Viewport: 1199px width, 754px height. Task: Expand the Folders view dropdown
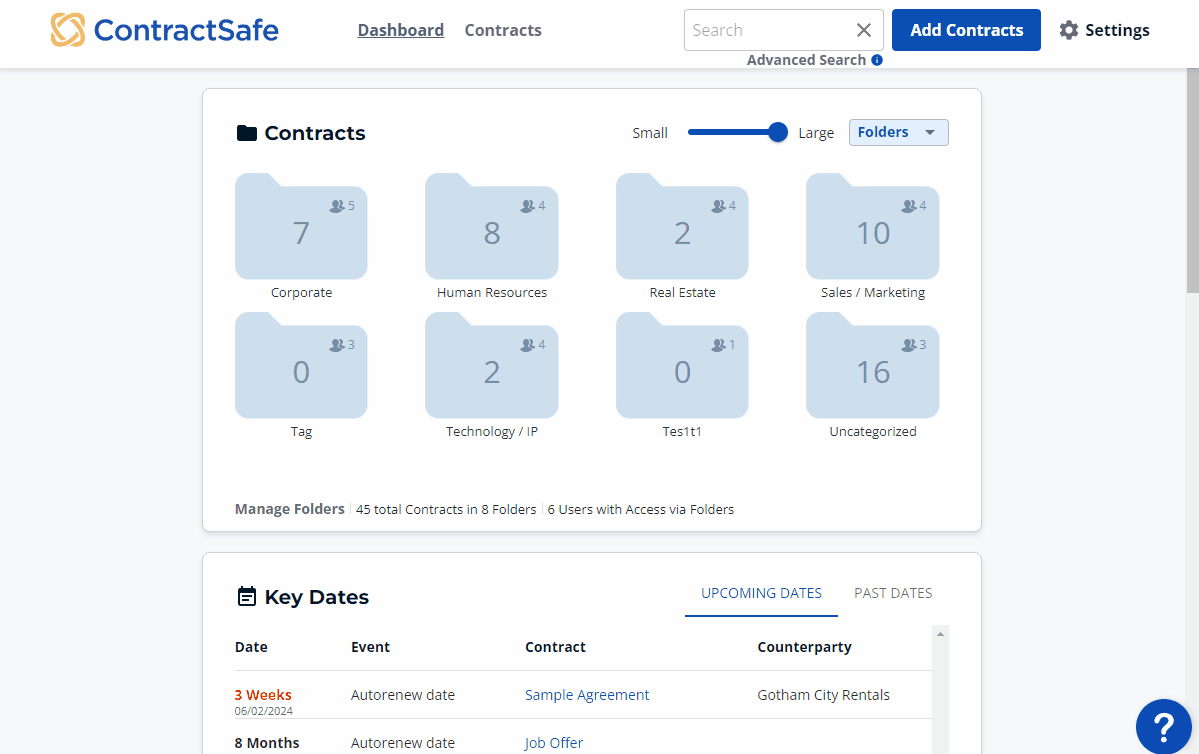(x=898, y=132)
